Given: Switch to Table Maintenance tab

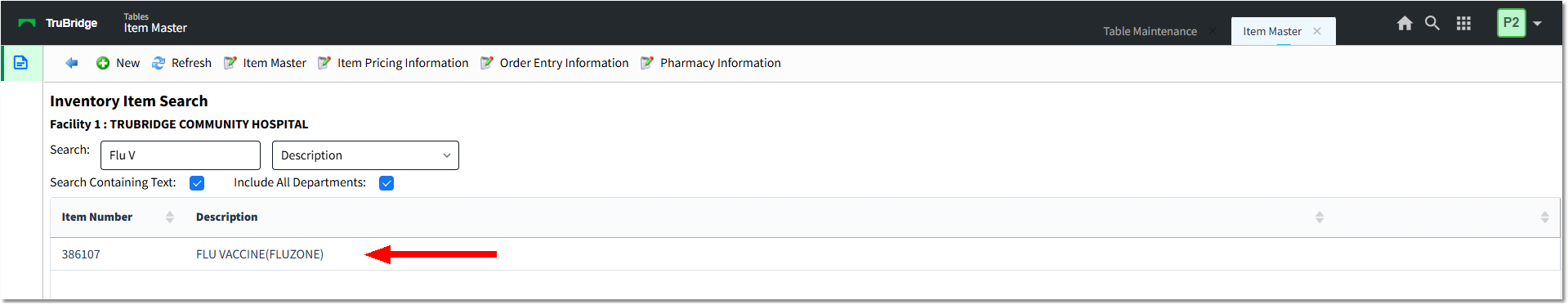Looking at the screenshot, I should click(x=1150, y=31).
